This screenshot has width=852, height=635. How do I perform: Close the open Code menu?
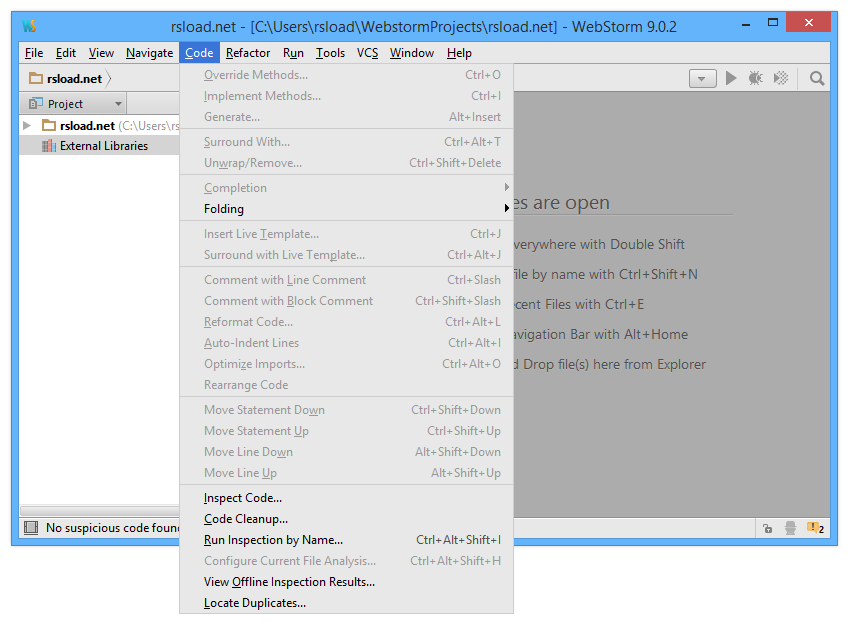[x=199, y=53]
